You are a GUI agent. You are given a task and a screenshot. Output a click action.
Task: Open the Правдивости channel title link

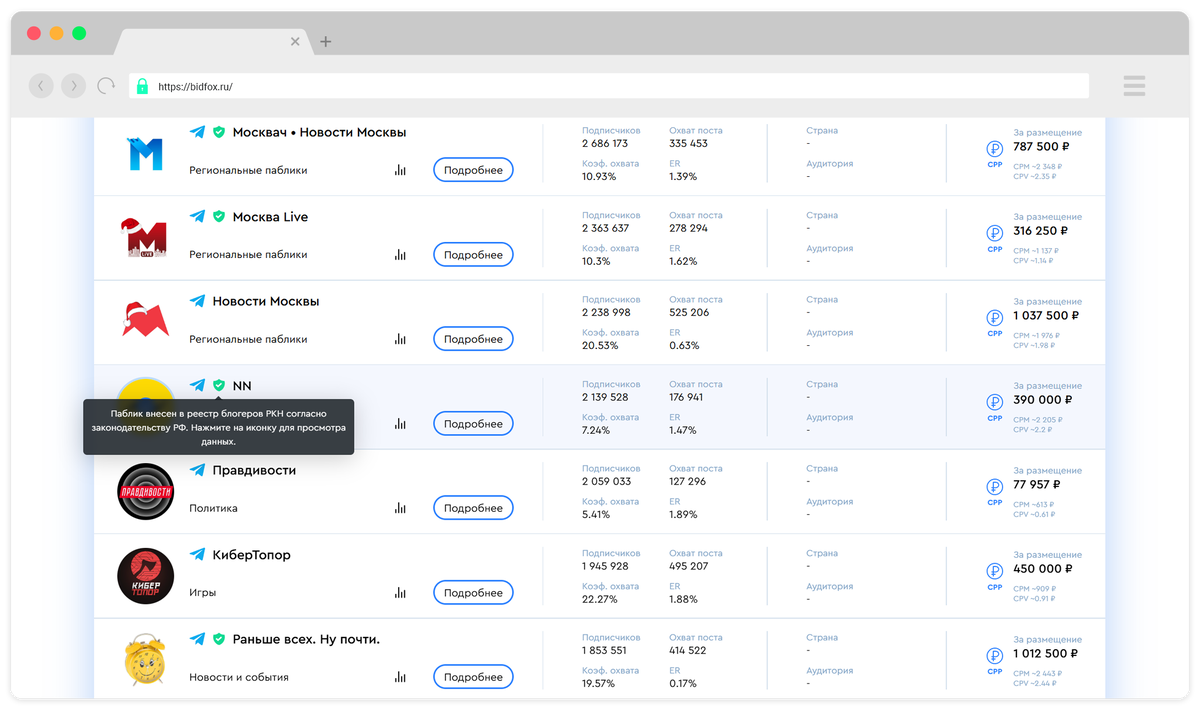tap(254, 470)
